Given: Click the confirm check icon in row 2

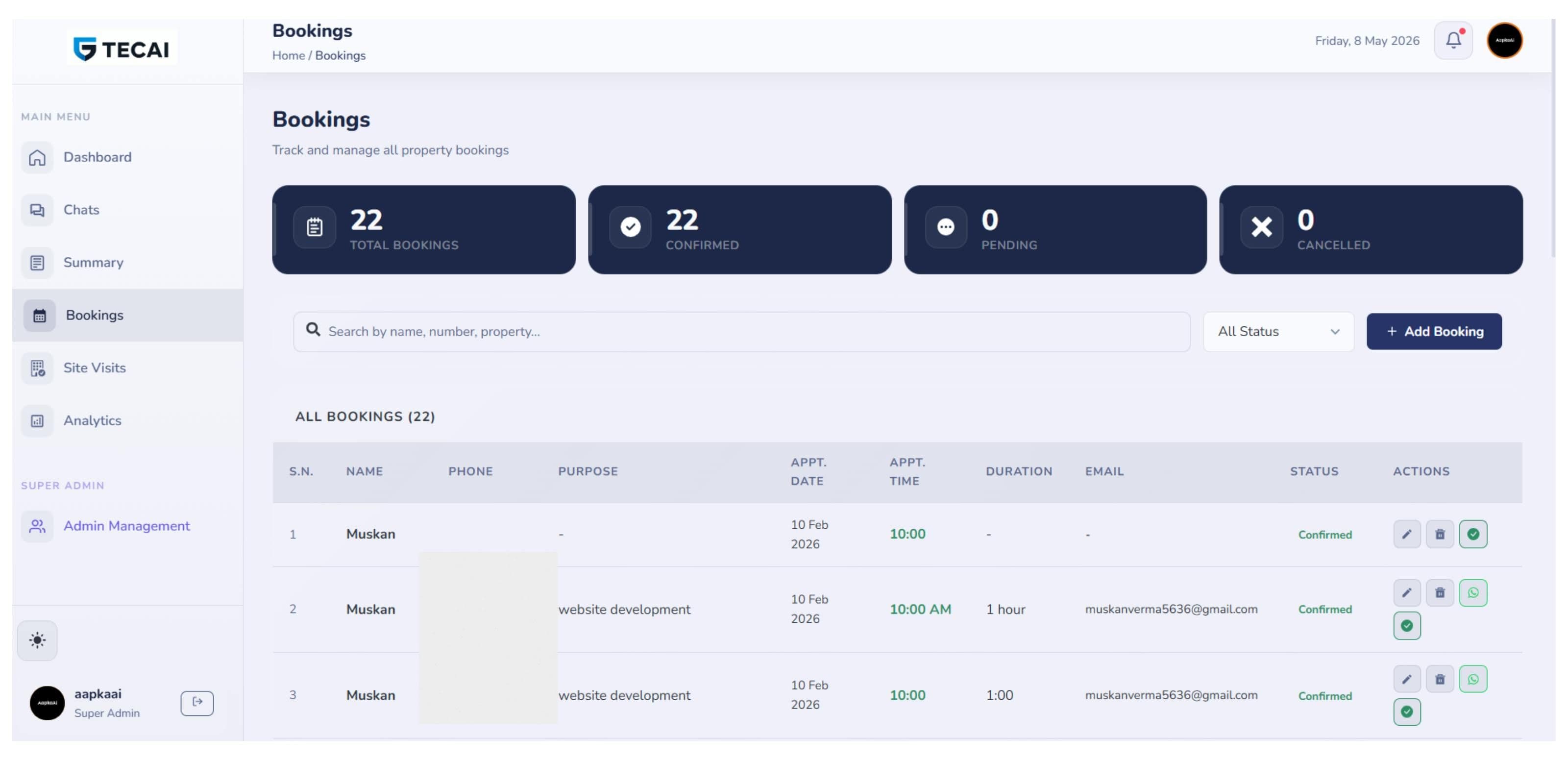Looking at the screenshot, I should tap(1407, 626).
